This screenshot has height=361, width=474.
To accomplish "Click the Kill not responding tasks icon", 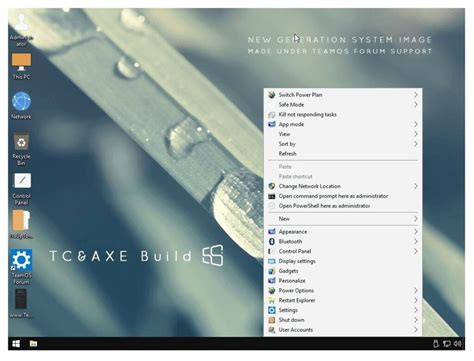I will [272, 114].
